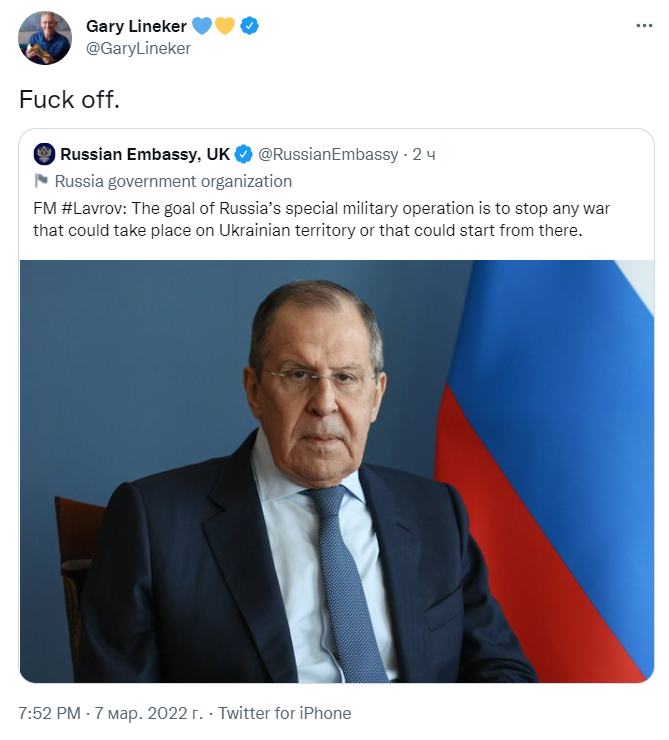The height and width of the screenshot is (740, 669).
Task: Open the Gary Lineker display name link
Action: pyautogui.click(x=135, y=26)
